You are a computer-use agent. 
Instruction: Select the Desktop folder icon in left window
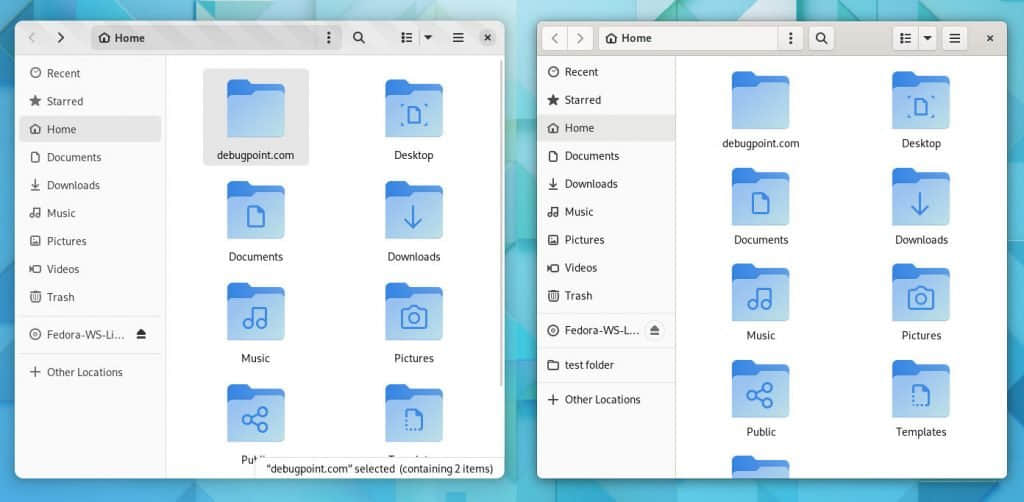(x=413, y=108)
